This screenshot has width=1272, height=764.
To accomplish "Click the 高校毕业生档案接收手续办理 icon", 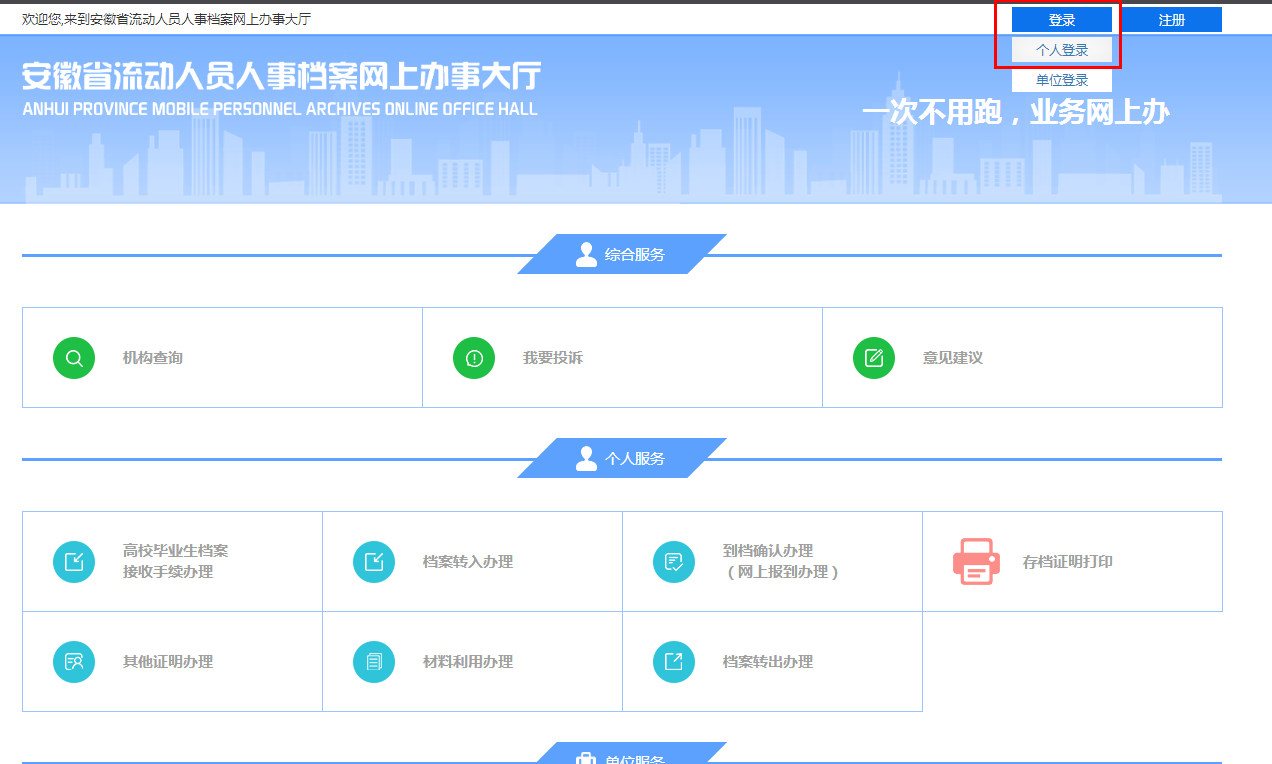I will 74,561.
